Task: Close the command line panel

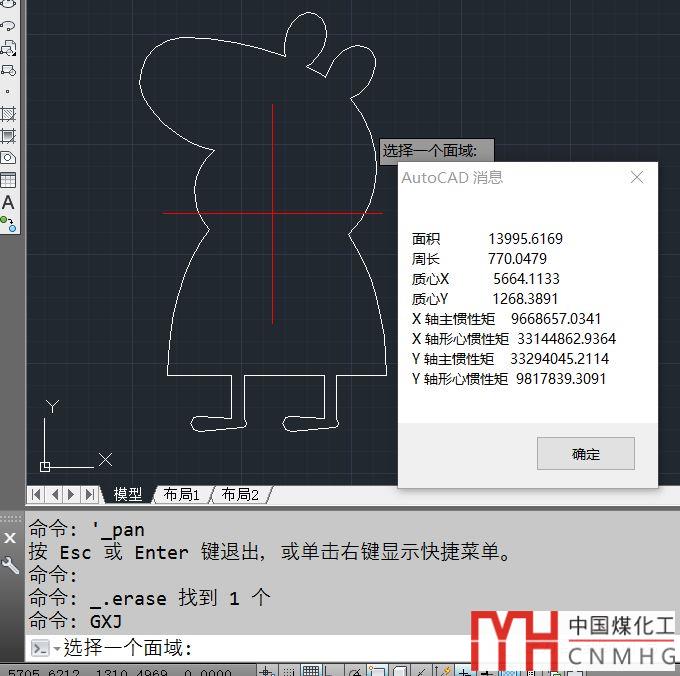Action: click(10, 538)
